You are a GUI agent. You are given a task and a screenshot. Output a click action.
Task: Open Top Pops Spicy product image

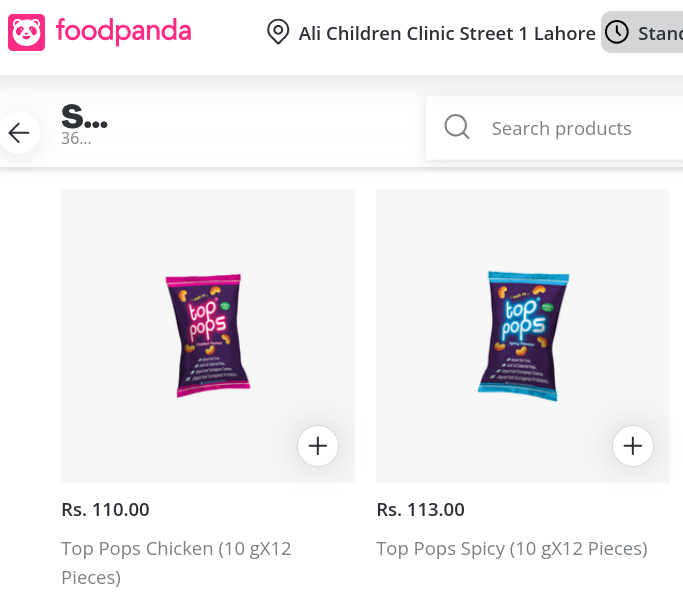[522, 335]
